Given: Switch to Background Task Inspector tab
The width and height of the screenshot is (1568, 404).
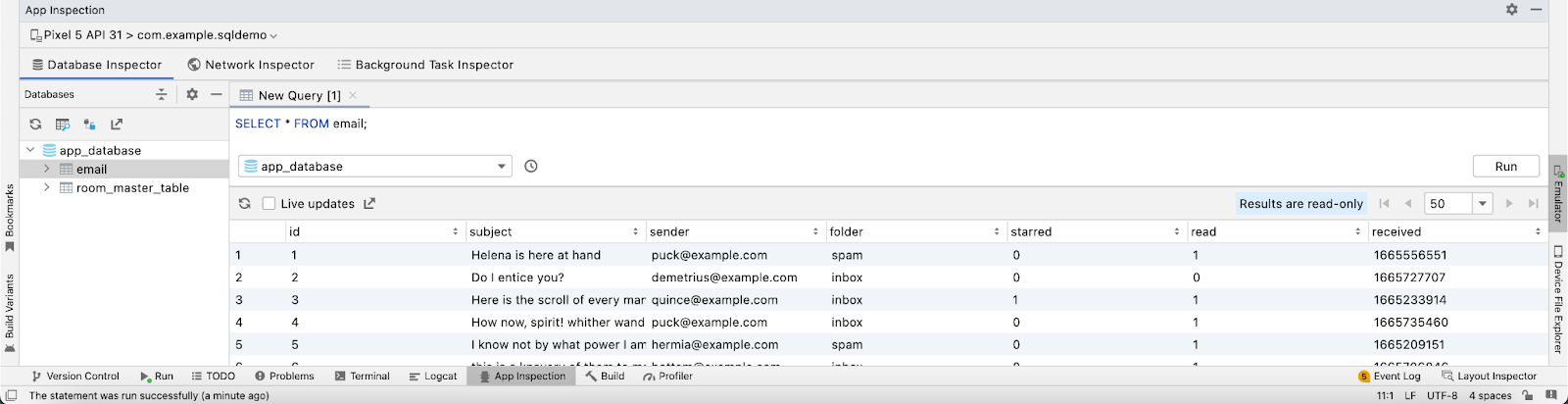Looking at the screenshot, I should tap(425, 65).
